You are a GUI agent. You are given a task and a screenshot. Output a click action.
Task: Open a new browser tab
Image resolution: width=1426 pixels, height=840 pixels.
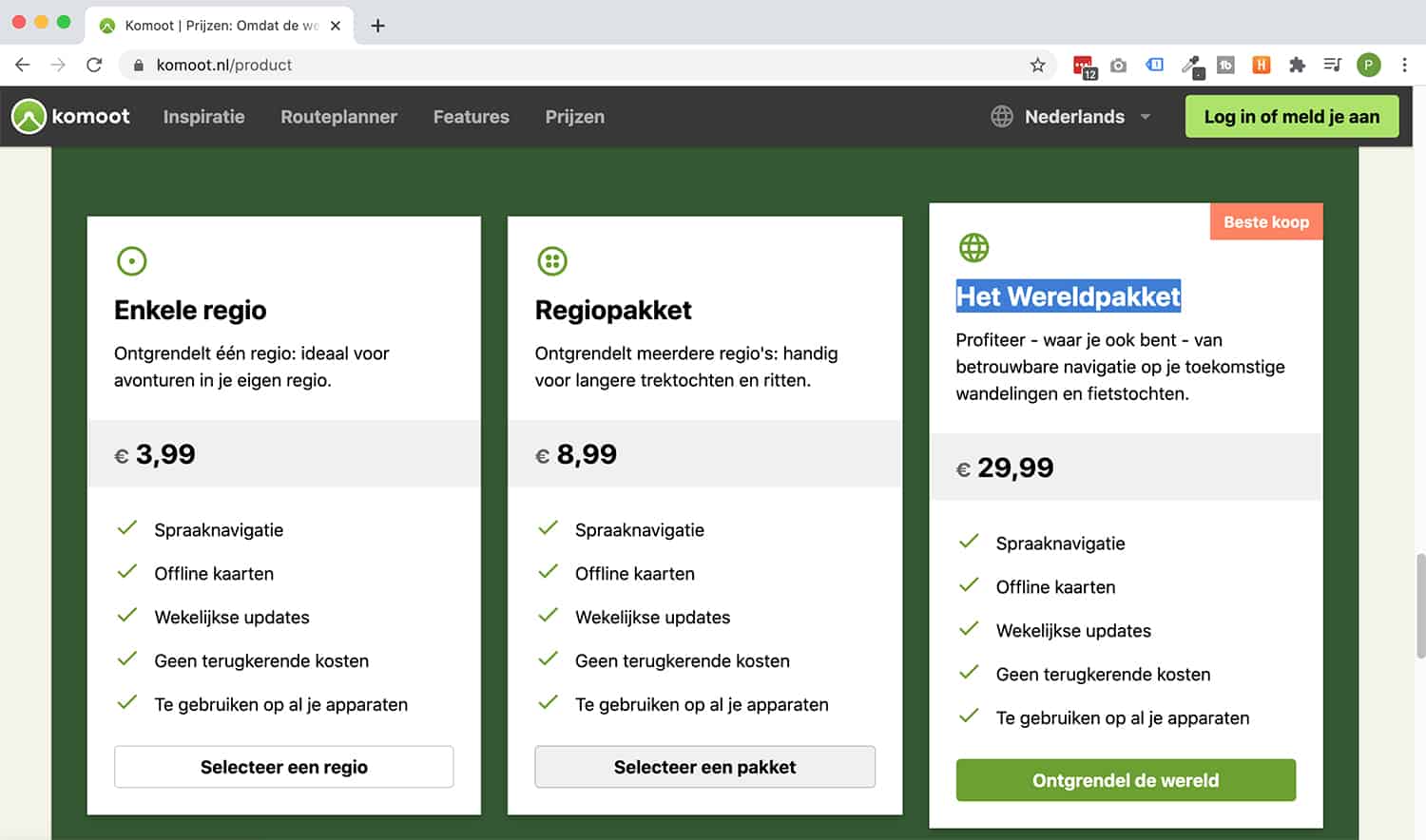(377, 26)
